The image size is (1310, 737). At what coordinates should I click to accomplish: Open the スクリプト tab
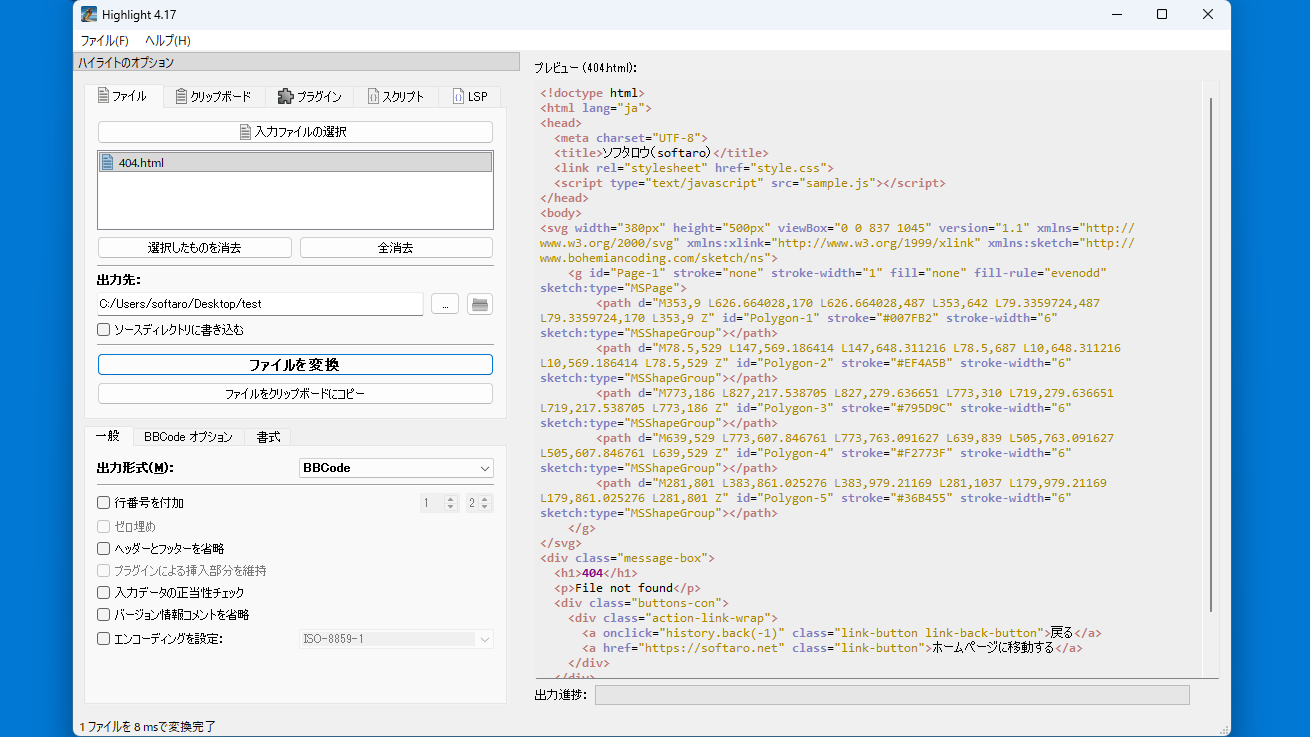[x=396, y=97]
